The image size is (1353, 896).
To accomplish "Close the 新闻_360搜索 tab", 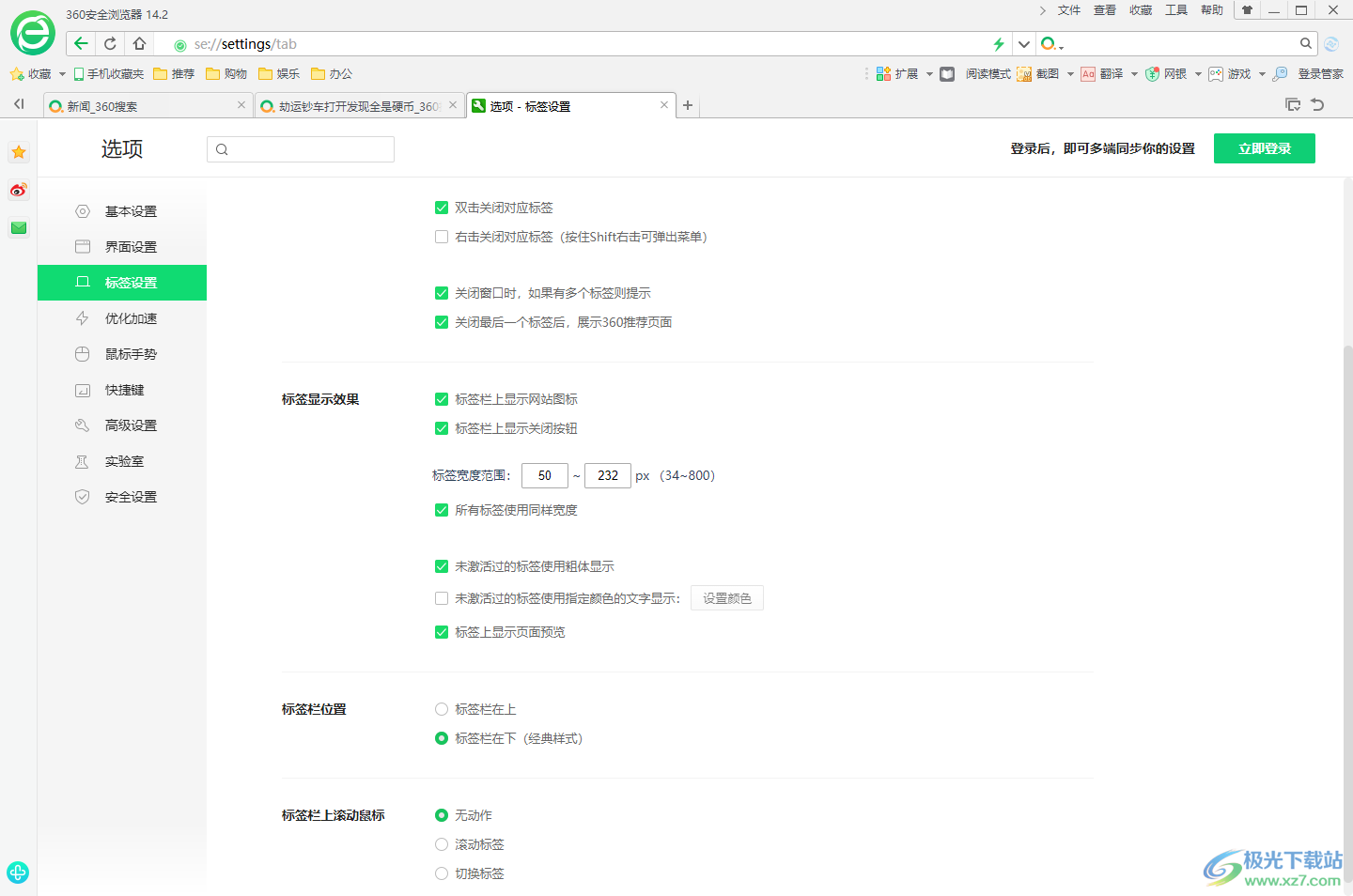I will click(241, 105).
